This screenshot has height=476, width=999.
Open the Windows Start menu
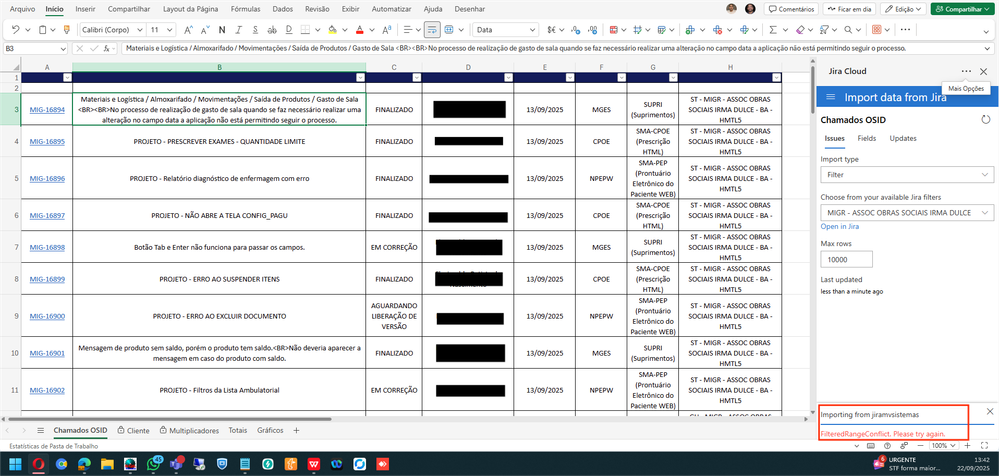click(14, 463)
